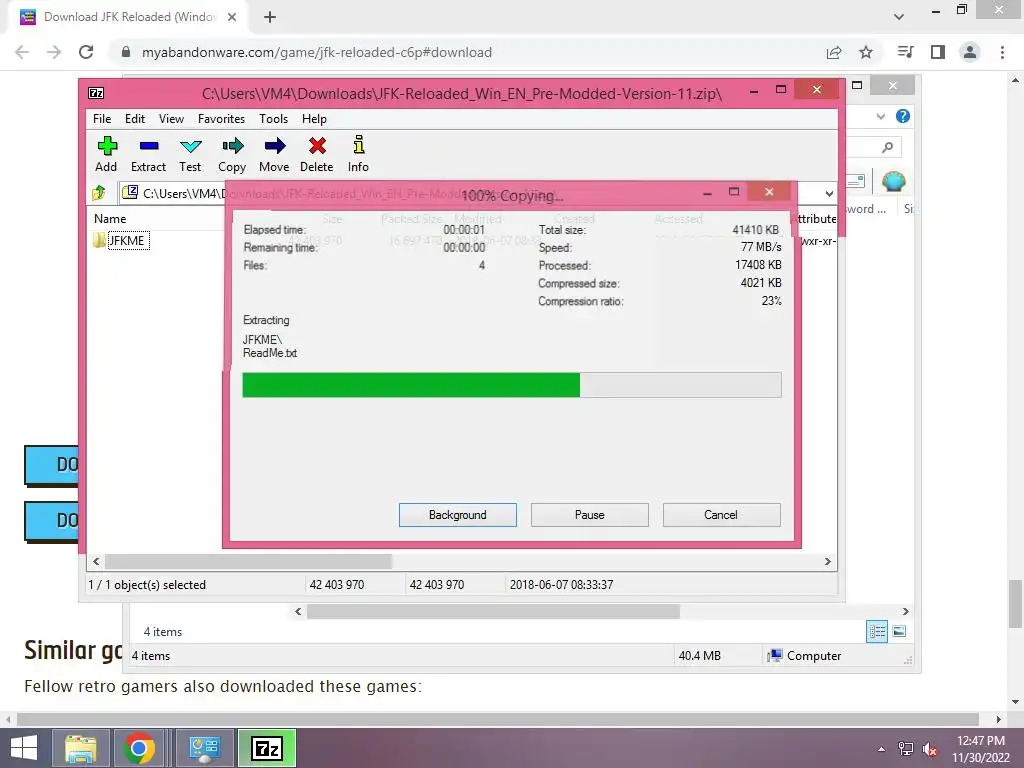The height and width of the screenshot is (768, 1024).
Task: Open the Info toolbar icon
Action: tap(359, 154)
